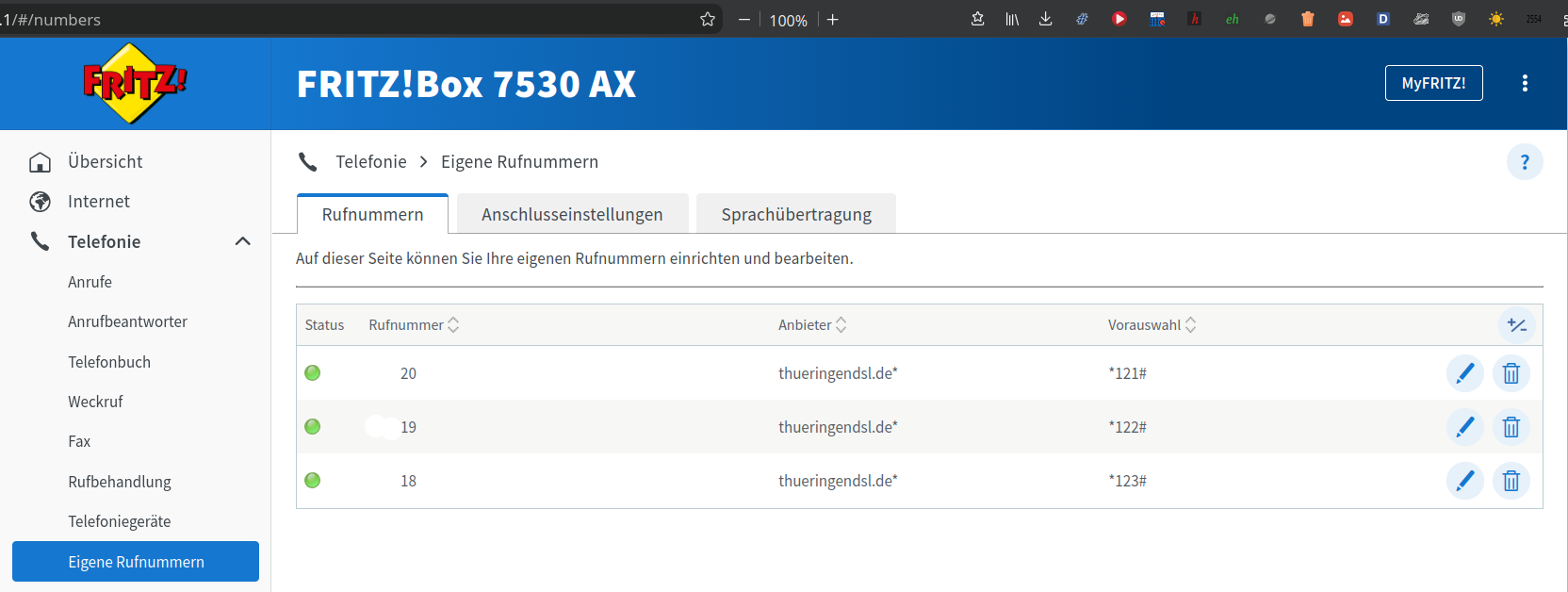
Task: Switch to the Anschlusseinstellungen tab
Action: pyautogui.click(x=572, y=214)
